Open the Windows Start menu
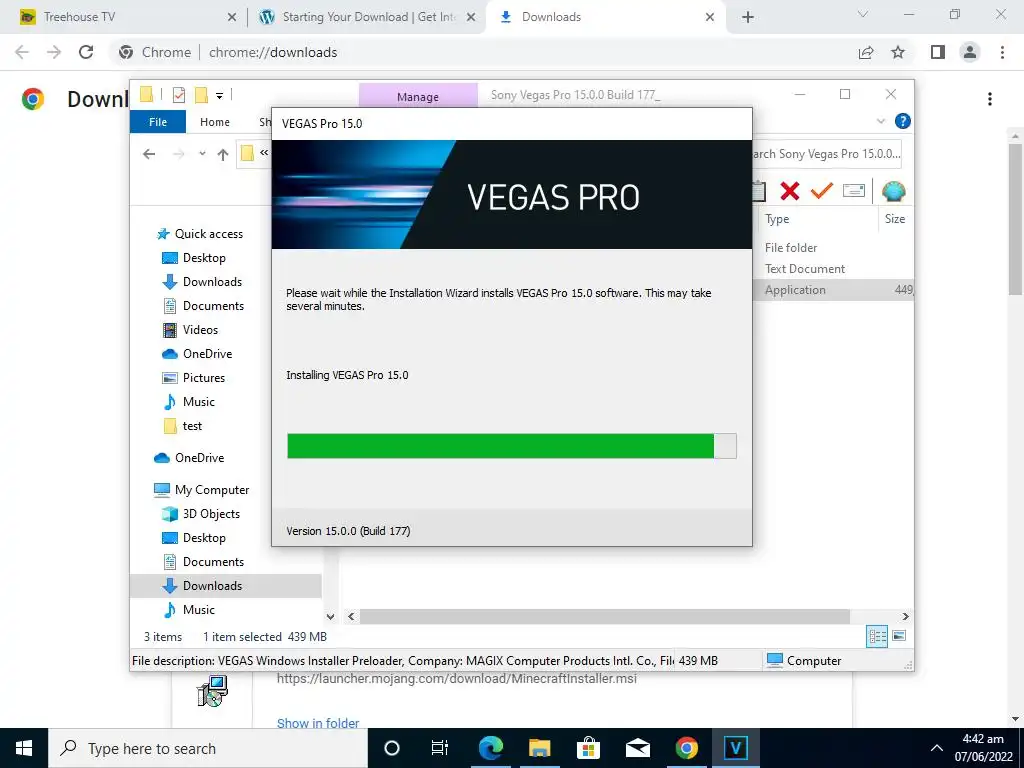The height and width of the screenshot is (768, 1024). point(24,748)
